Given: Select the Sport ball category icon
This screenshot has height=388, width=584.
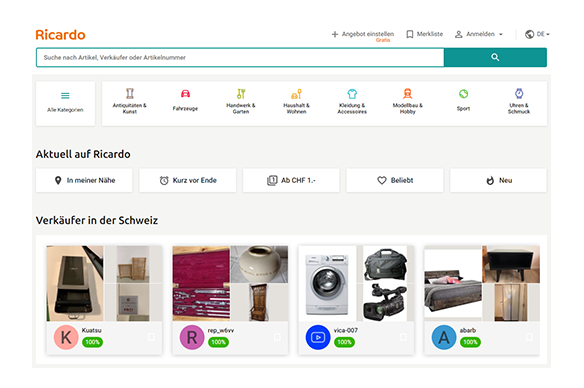Looking at the screenshot, I should 463,94.
